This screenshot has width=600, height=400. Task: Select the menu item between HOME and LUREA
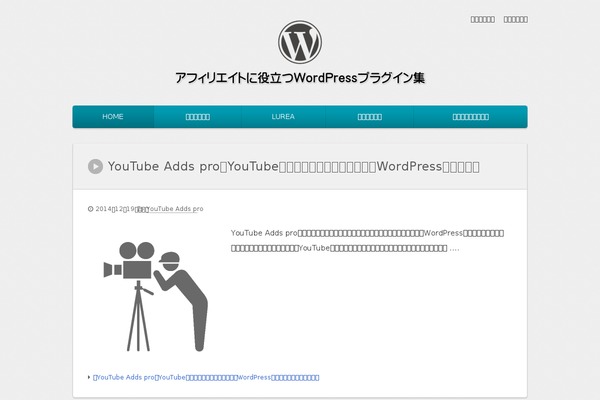198,117
